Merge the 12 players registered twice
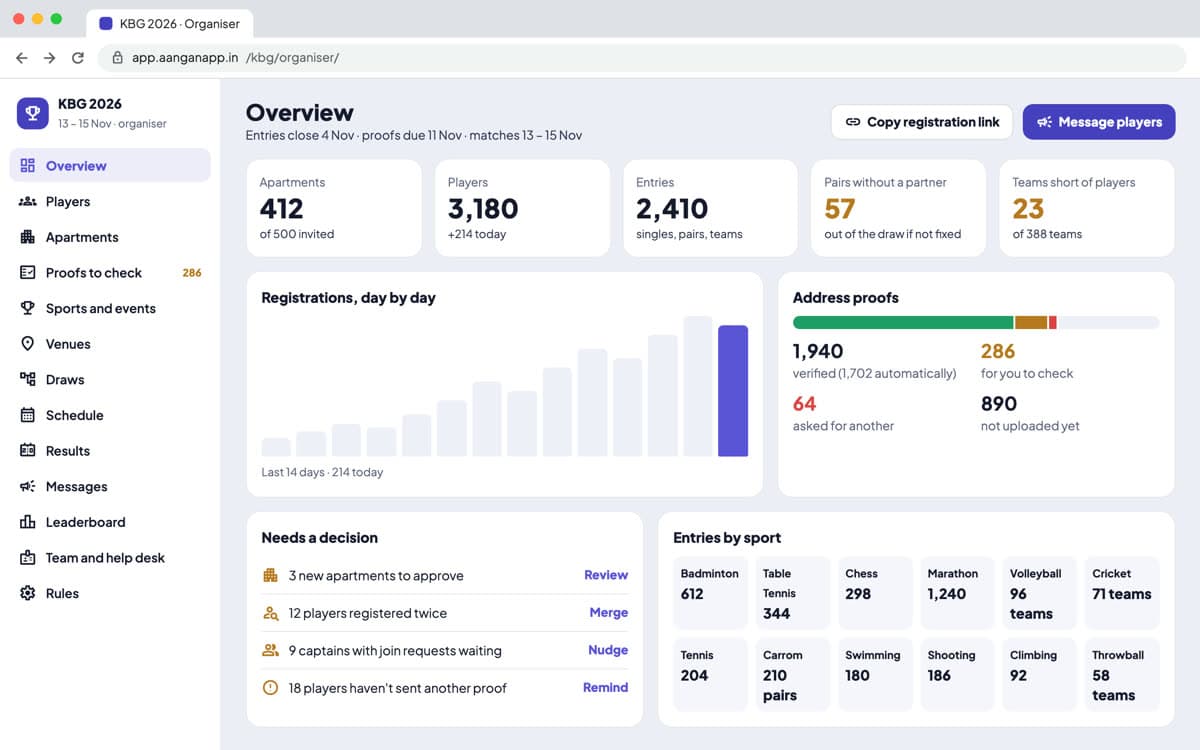This screenshot has height=750, width=1200. pos(609,613)
